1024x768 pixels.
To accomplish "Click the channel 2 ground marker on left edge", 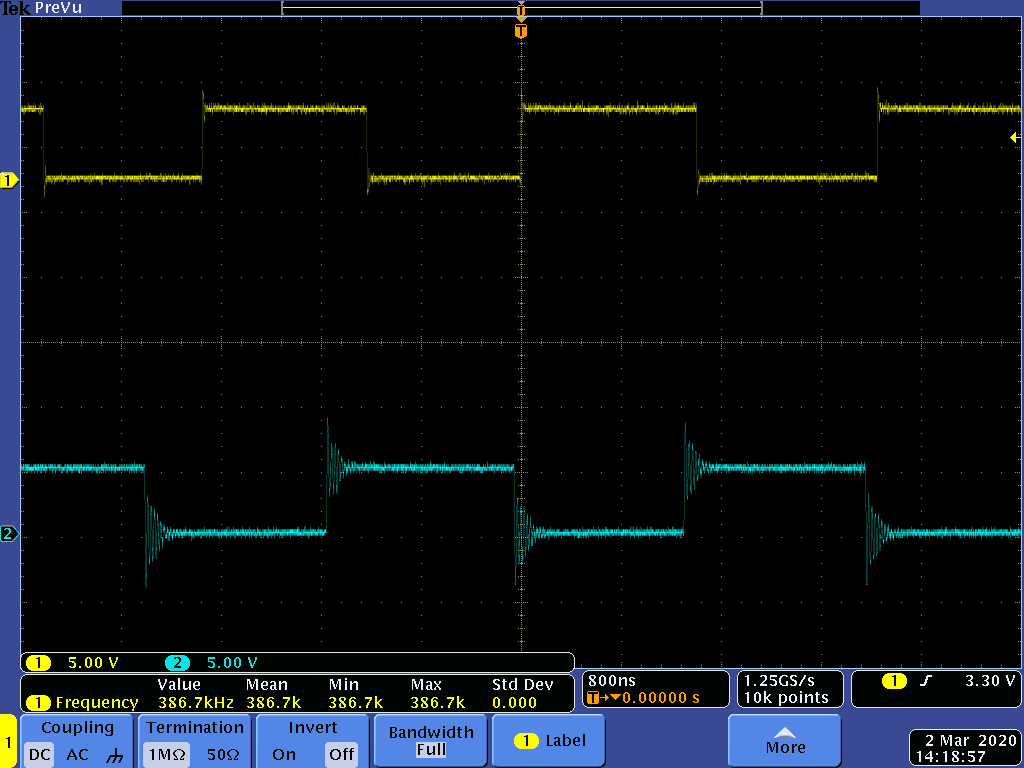I will pos(8,534).
